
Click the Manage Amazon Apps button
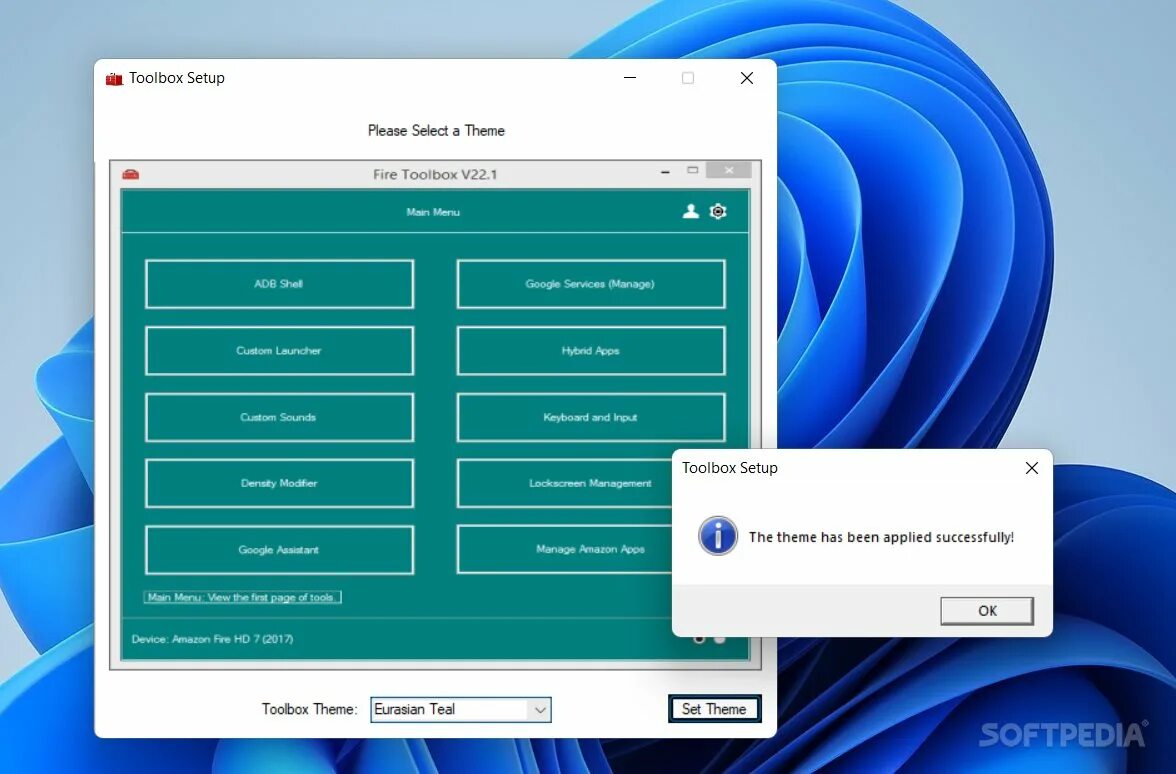(564, 549)
